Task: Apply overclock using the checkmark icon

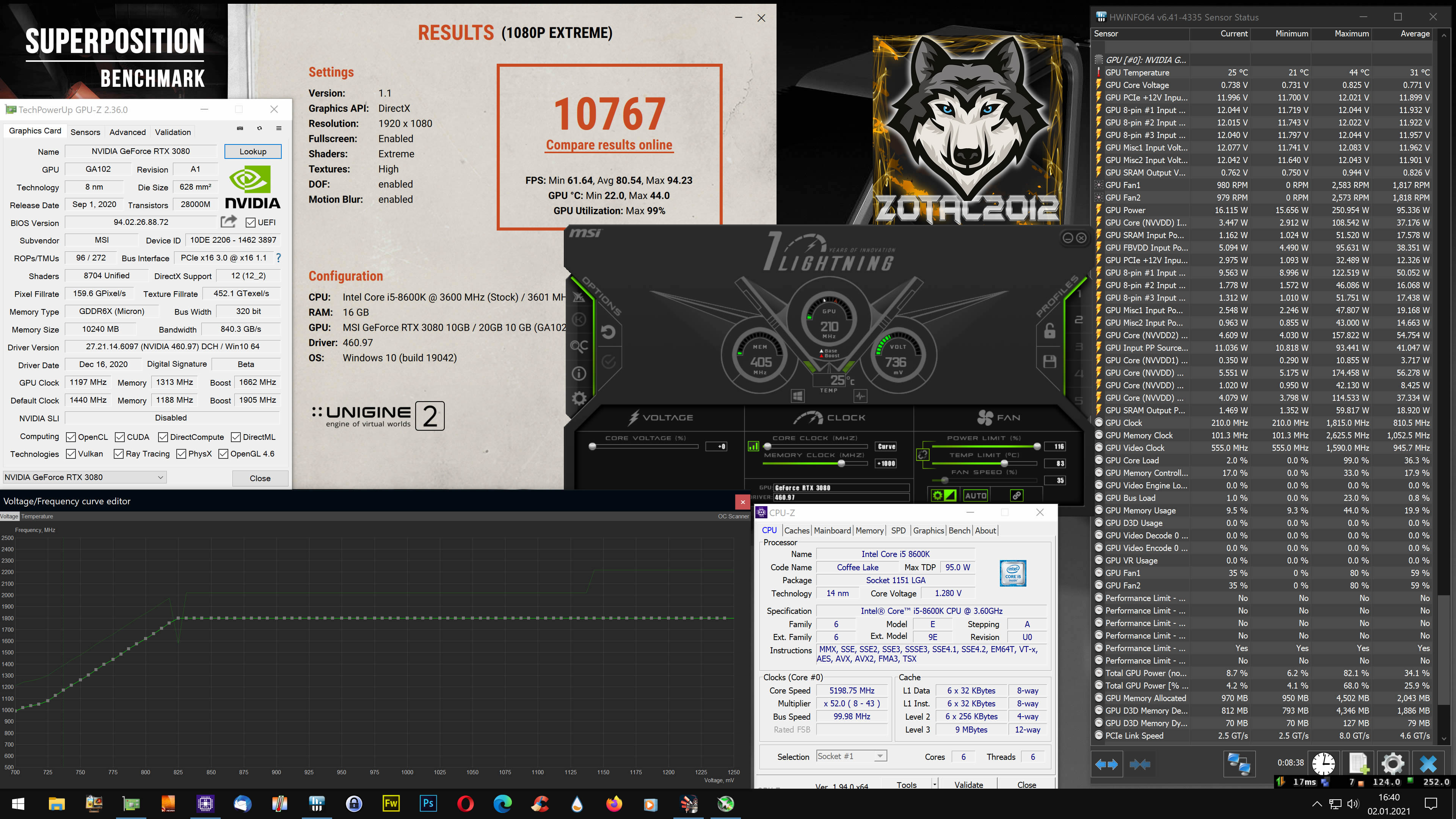Action: click(609, 361)
